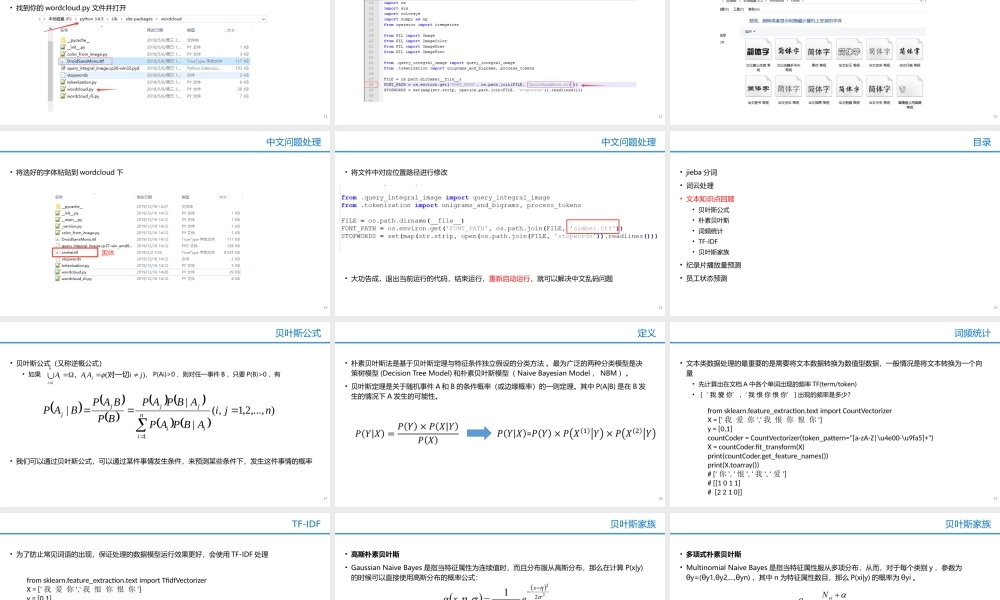Toggle sort order on the 修改日期 column
The height and width of the screenshot is (600, 1000).
click(153, 31)
